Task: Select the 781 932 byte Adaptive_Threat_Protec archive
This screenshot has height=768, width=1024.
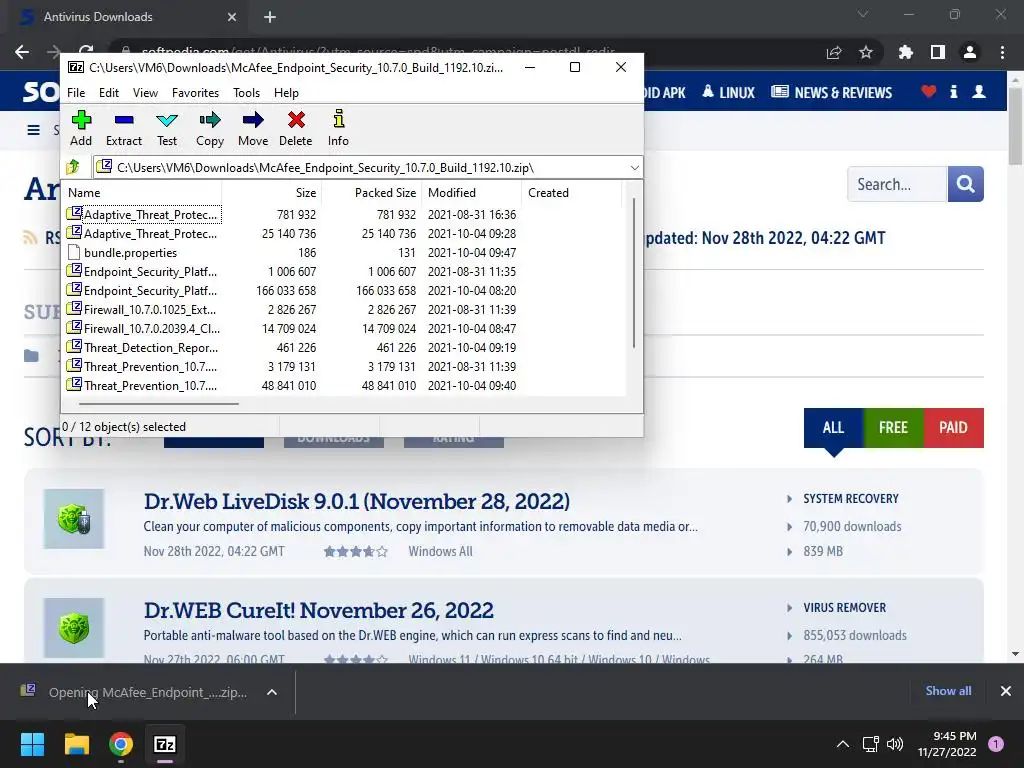Action: click(x=143, y=214)
